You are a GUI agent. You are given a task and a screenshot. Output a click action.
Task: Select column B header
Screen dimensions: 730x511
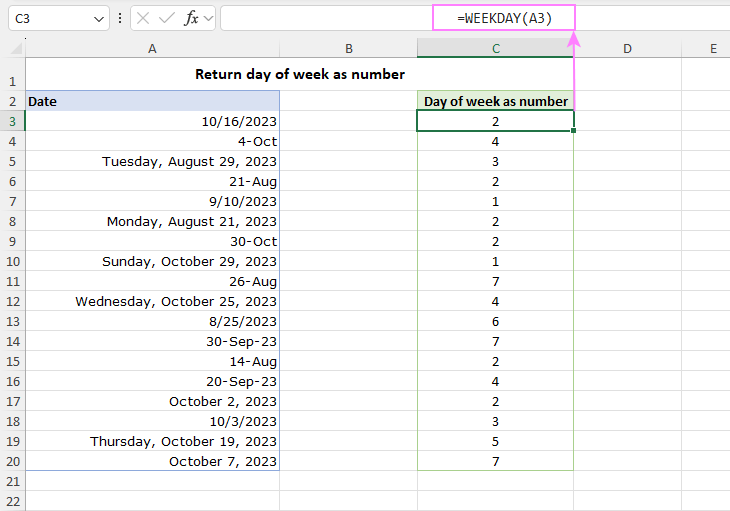click(x=349, y=48)
